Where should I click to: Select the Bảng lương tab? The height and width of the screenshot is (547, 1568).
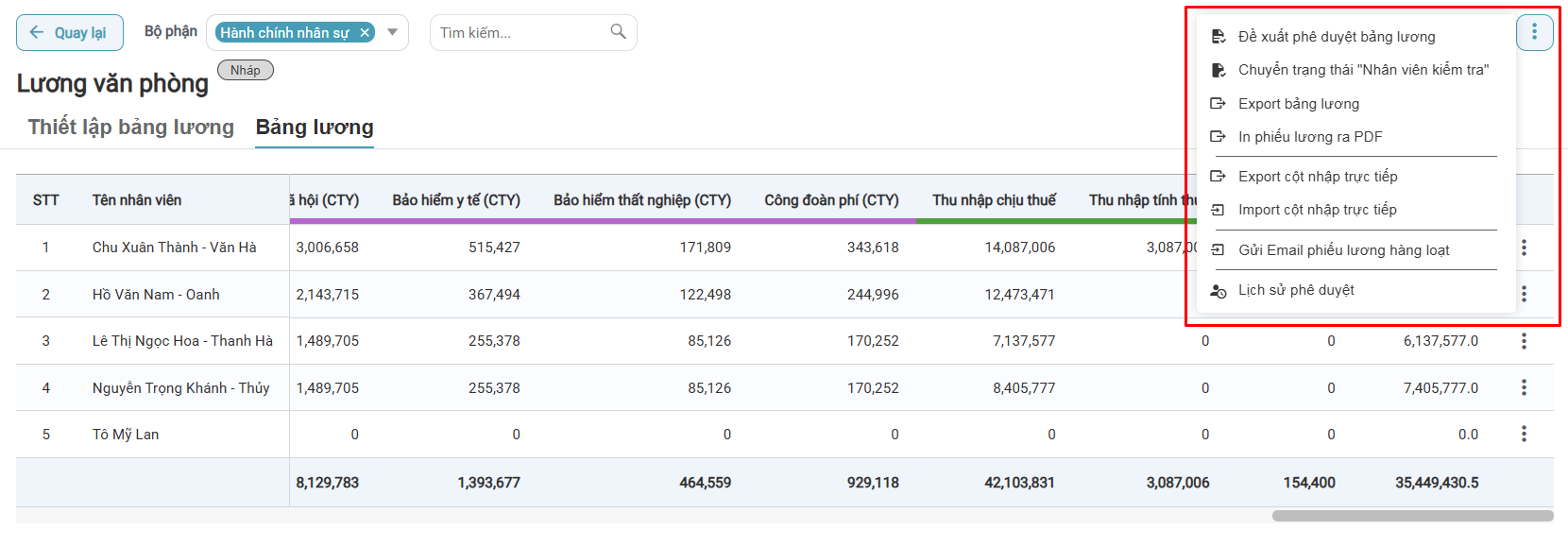click(x=315, y=128)
